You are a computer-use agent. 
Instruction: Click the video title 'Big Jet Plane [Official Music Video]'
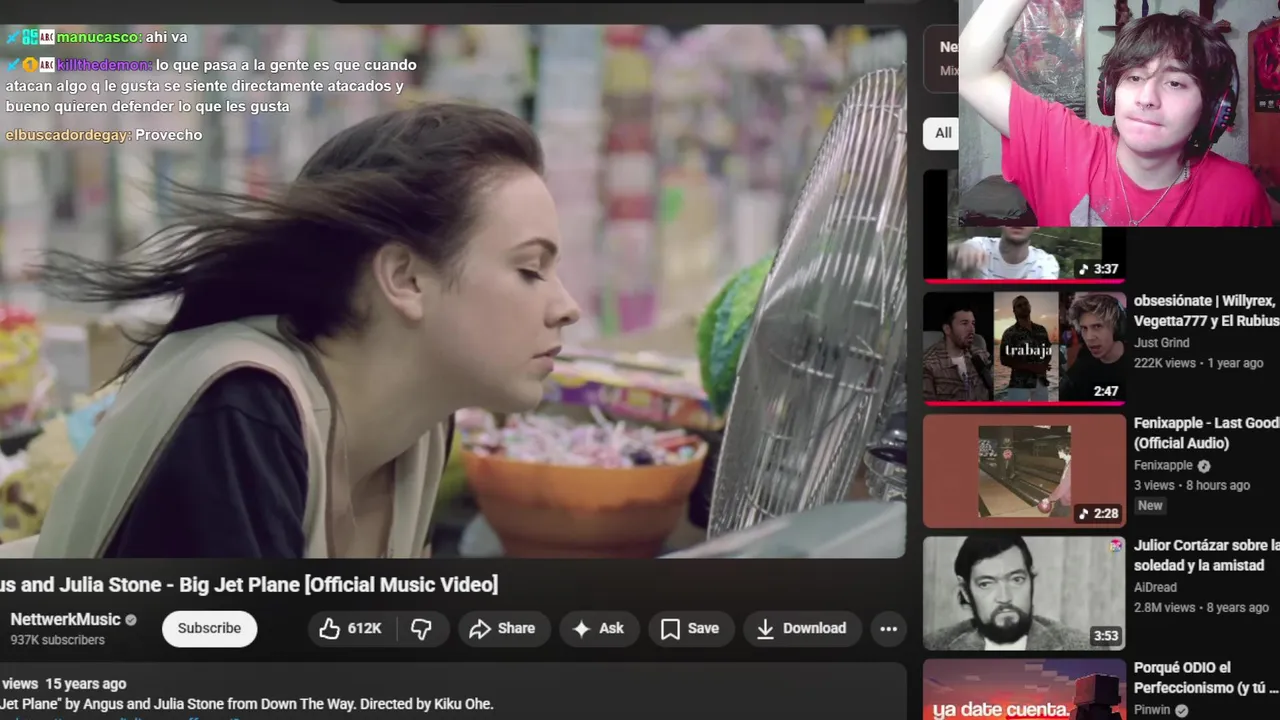click(338, 584)
